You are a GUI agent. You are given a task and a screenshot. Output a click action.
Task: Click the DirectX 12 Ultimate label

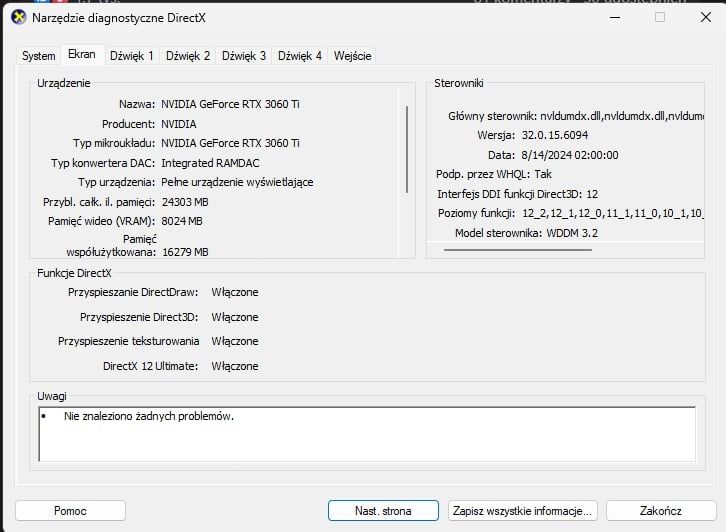[x=150, y=366]
